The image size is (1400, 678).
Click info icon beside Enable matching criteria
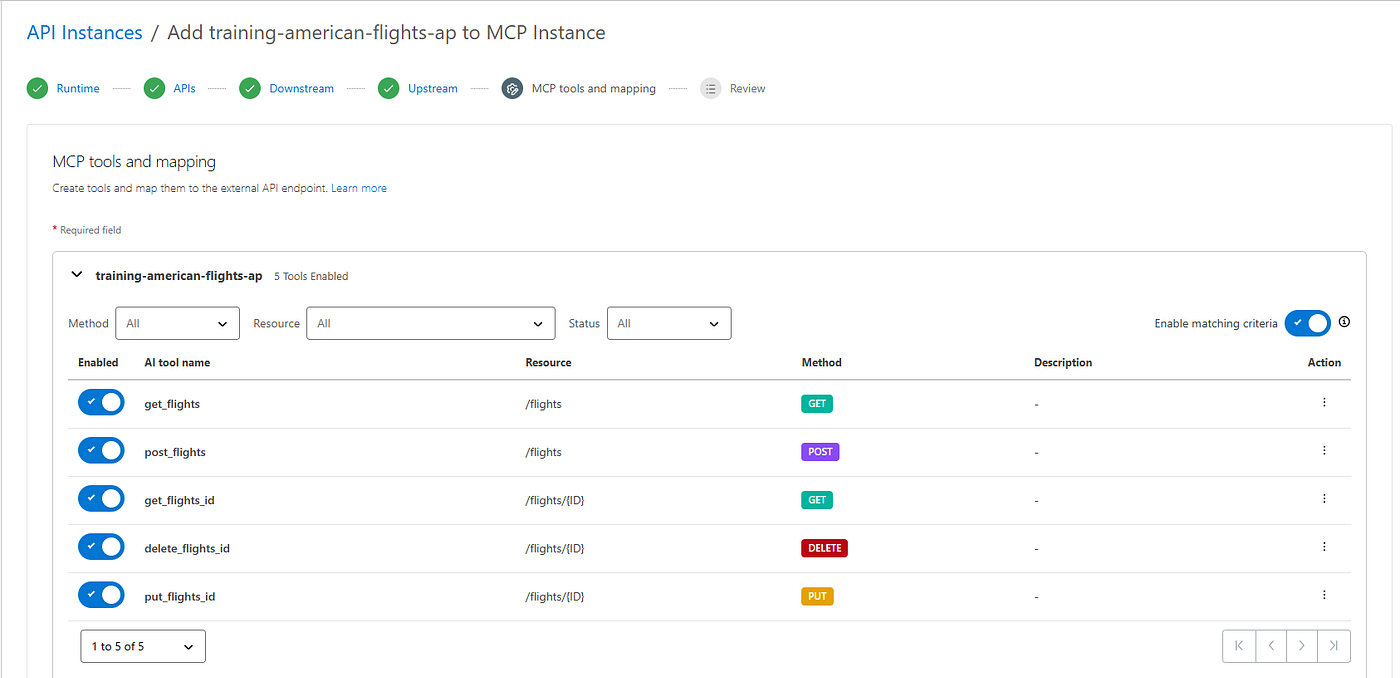1344,322
